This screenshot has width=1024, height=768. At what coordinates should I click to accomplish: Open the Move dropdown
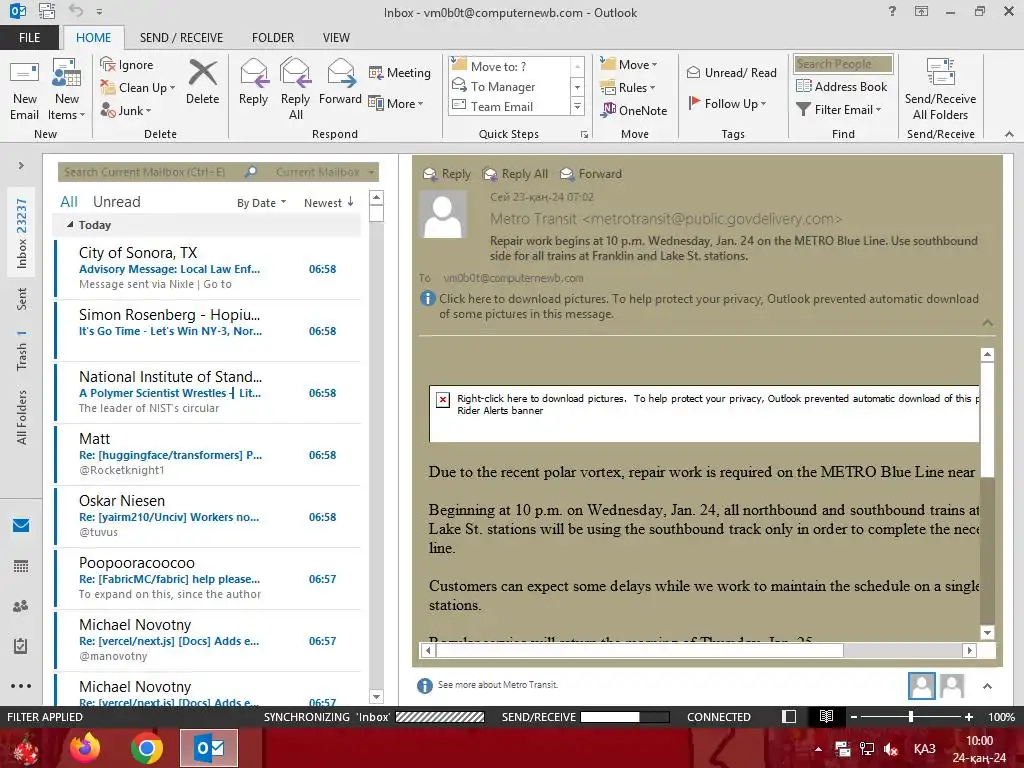pos(629,65)
